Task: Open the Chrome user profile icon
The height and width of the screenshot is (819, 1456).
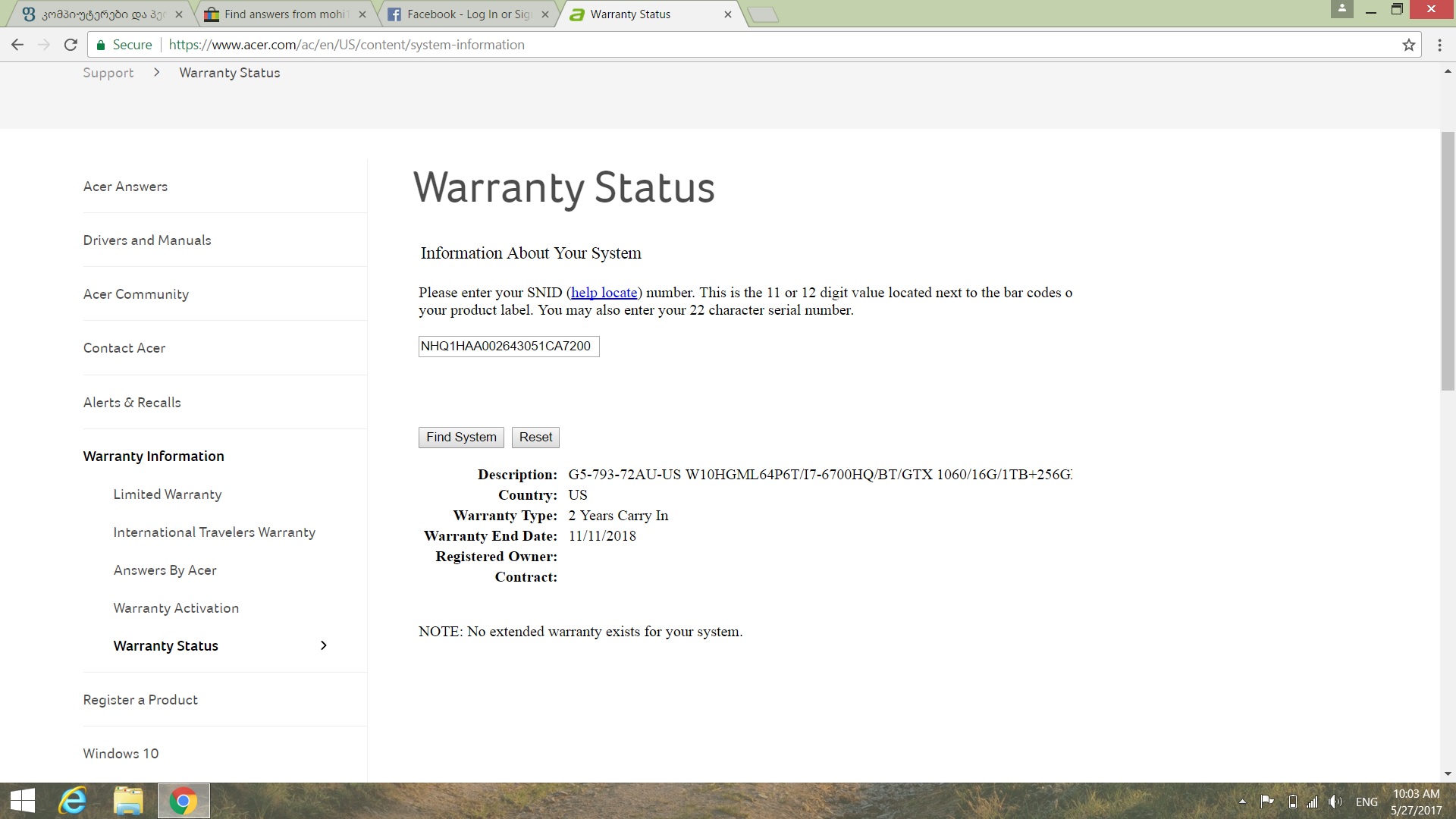Action: point(1341,9)
